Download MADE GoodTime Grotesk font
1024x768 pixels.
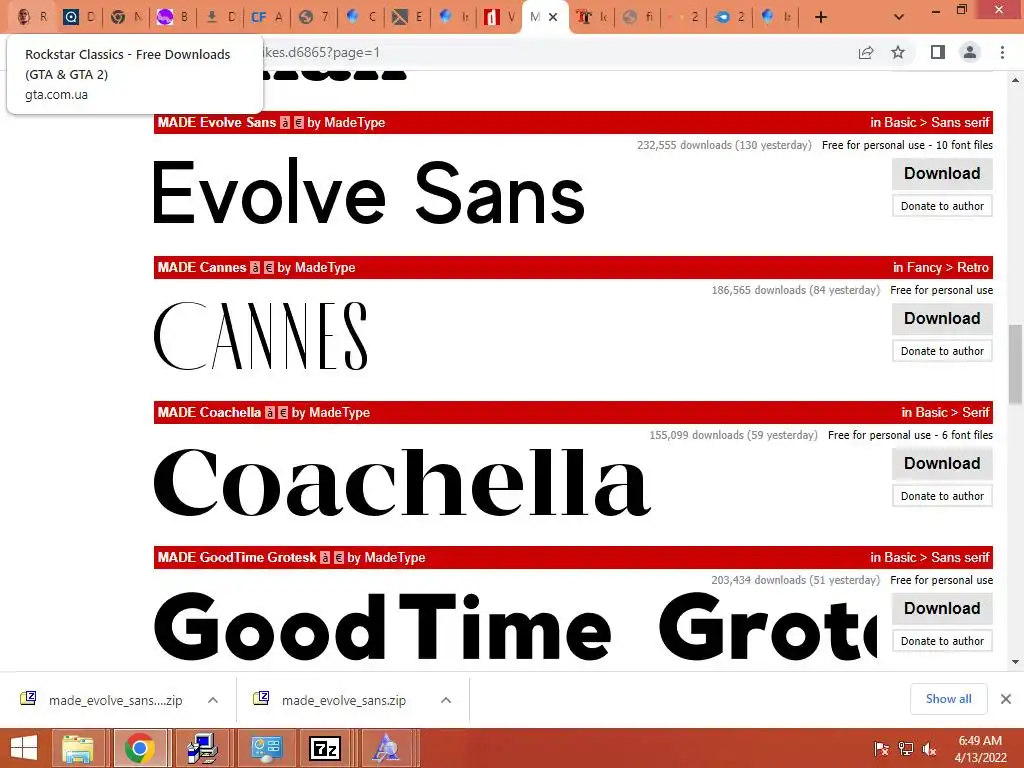point(942,608)
